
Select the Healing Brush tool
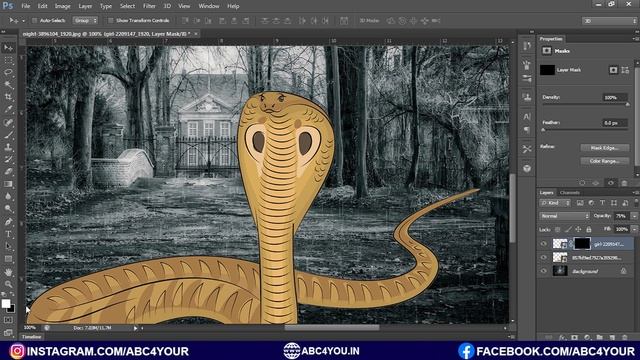8,122
